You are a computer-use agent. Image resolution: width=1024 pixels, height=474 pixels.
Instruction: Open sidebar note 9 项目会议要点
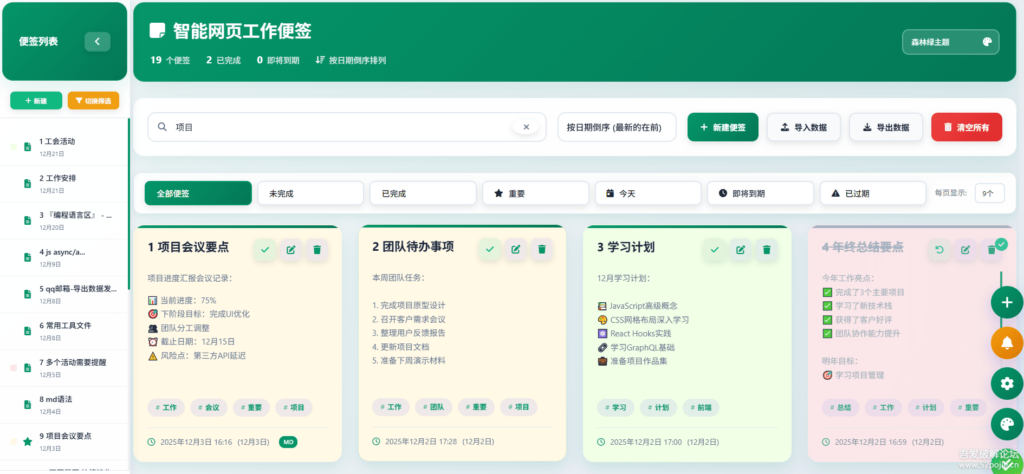coord(64,441)
